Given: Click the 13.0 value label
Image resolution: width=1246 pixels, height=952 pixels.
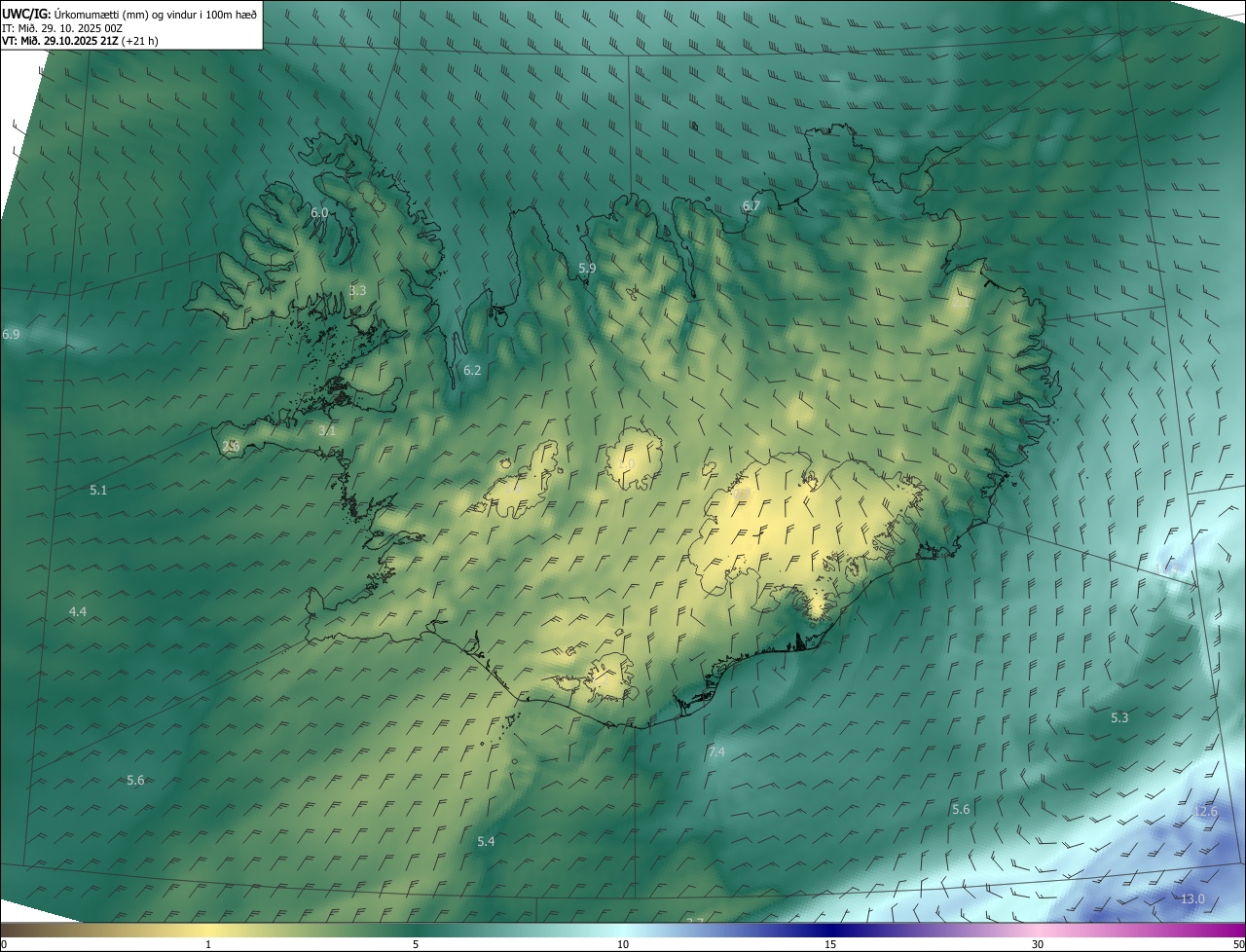Looking at the screenshot, I should pos(1192,898).
